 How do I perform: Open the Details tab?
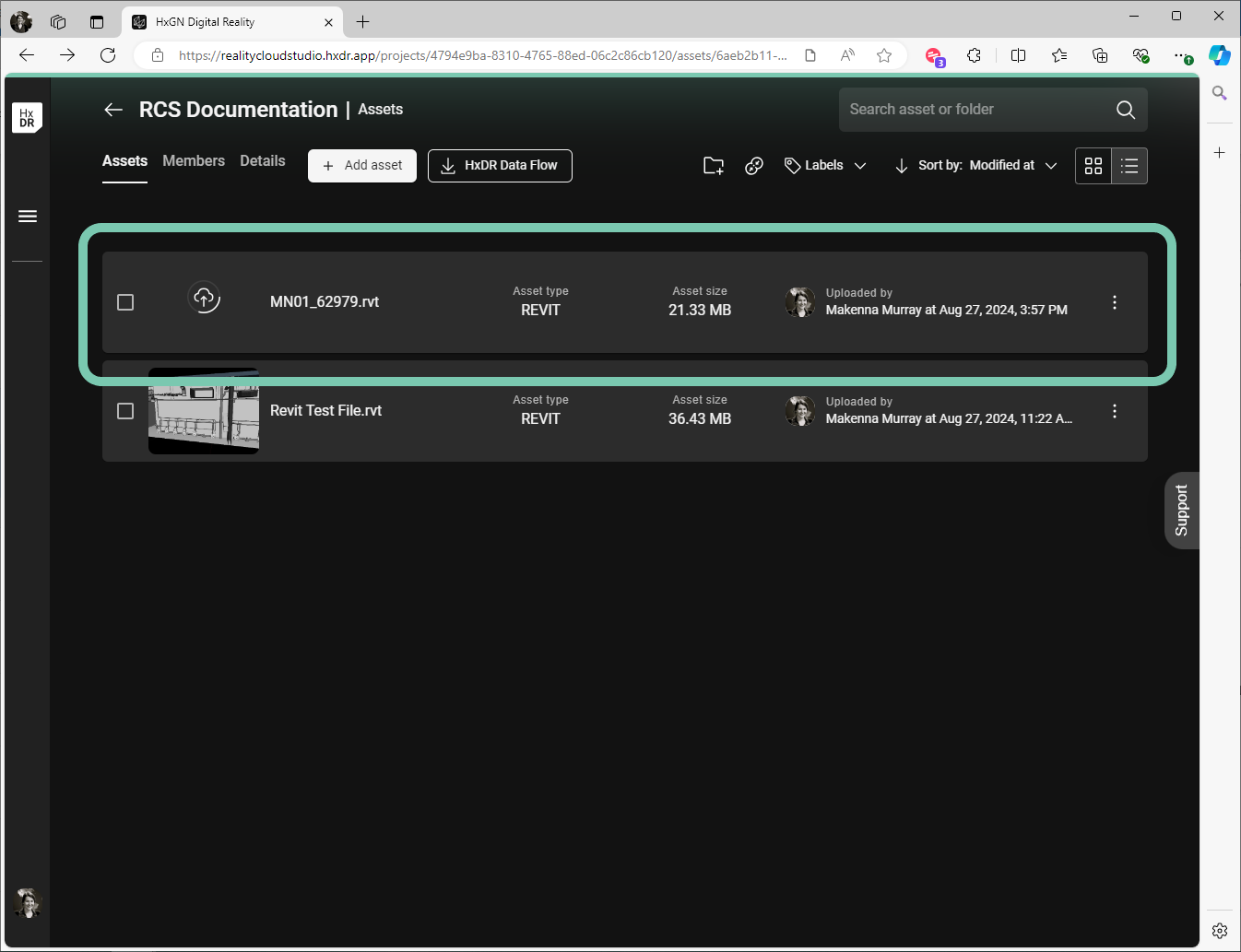tap(263, 161)
